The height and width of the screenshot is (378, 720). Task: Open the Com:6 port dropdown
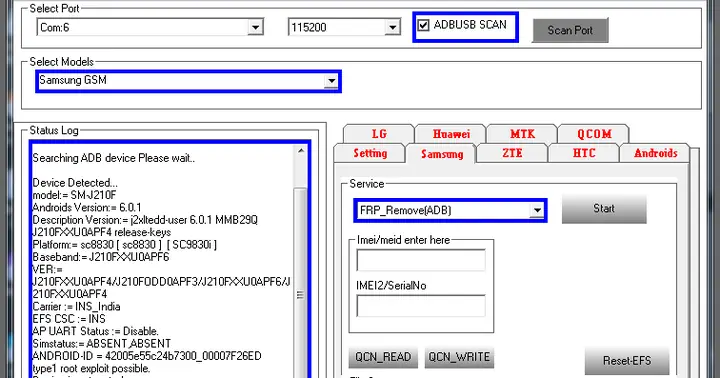pos(255,28)
